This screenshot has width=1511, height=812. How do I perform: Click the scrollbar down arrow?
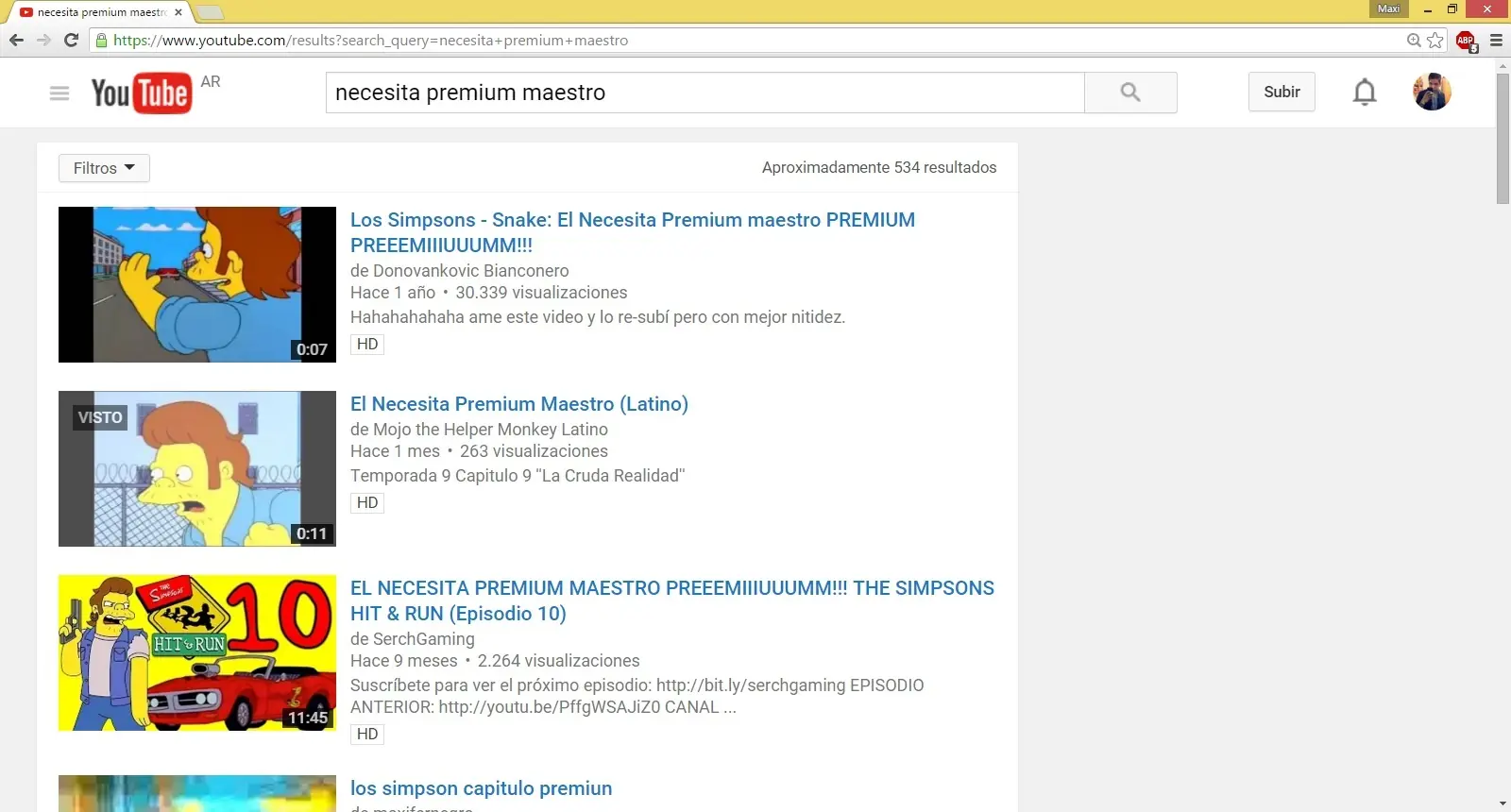pos(1503,804)
